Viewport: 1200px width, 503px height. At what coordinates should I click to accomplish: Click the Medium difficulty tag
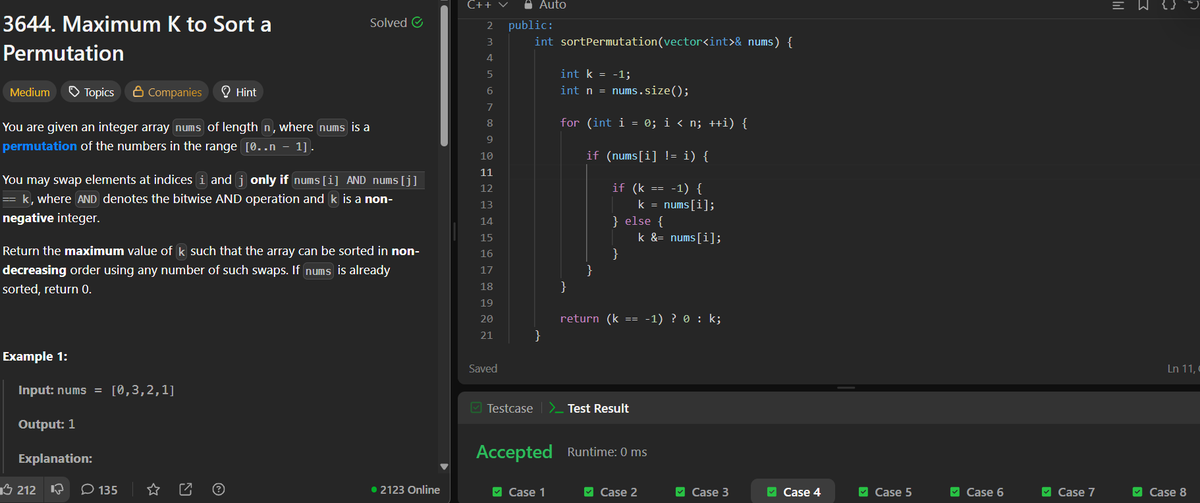pos(30,92)
